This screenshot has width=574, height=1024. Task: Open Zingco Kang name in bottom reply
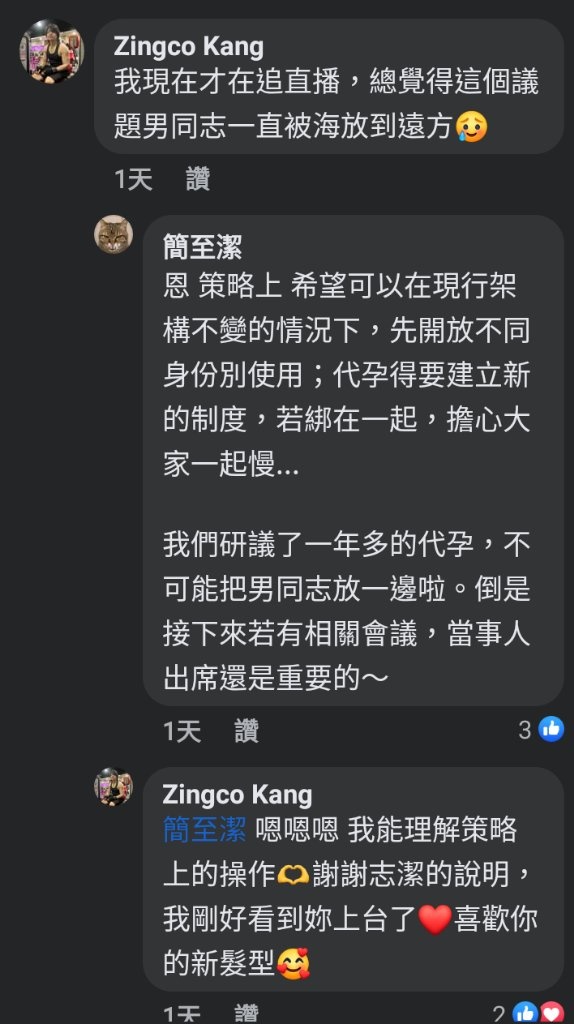237,795
